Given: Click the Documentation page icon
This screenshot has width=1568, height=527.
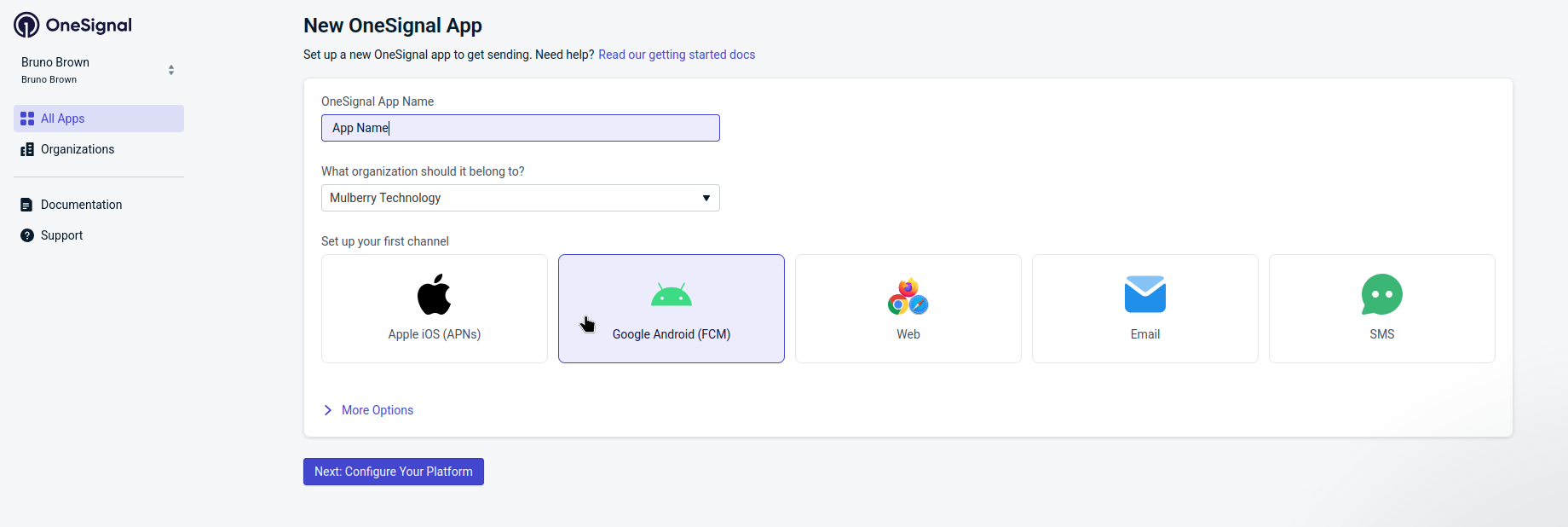Looking at the screenshot, I should (27, 205).
